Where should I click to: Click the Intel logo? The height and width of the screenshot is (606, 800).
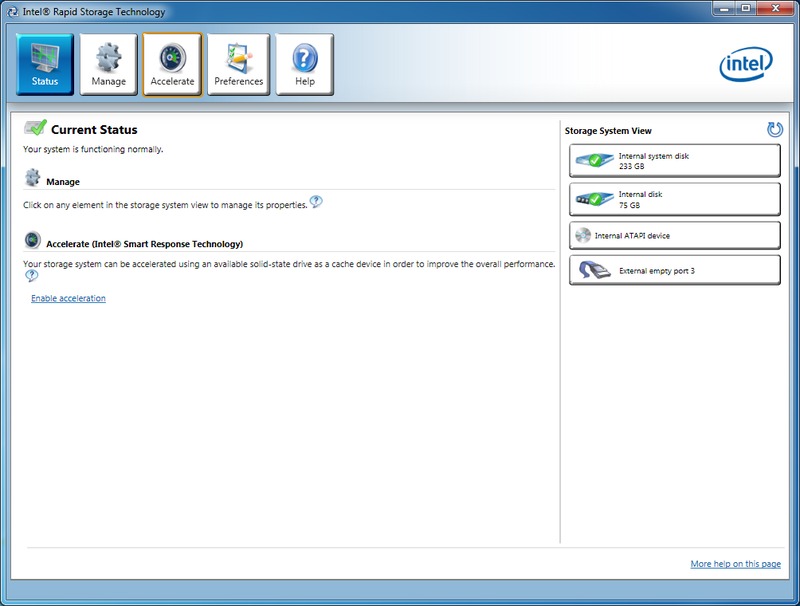(746, 66)
